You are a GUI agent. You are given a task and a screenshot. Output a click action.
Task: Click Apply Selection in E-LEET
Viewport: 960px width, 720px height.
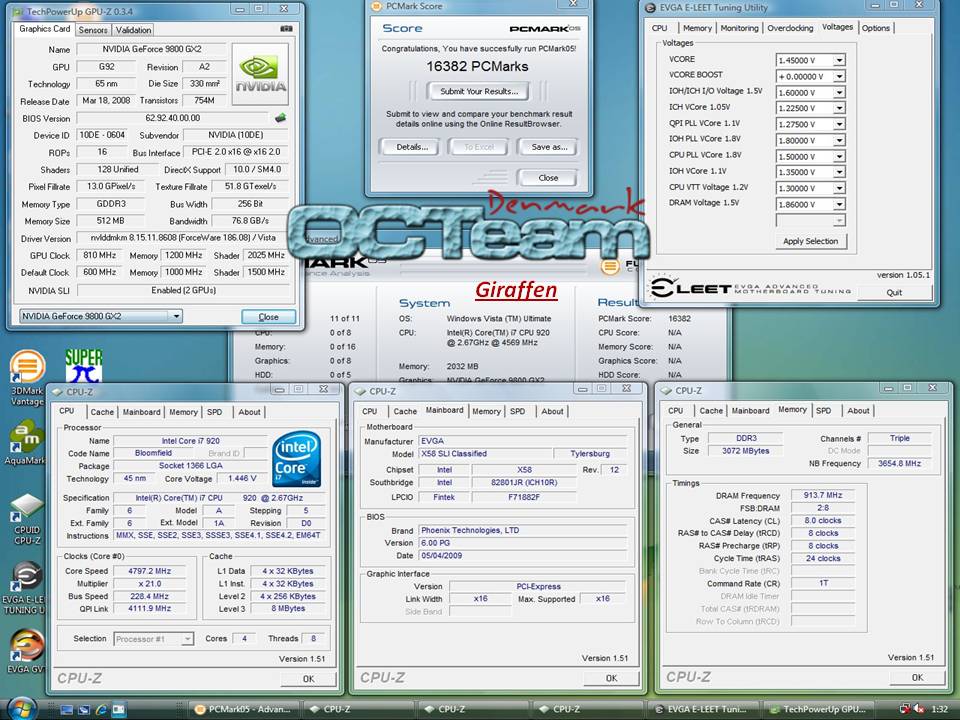[x=811, y=241]
